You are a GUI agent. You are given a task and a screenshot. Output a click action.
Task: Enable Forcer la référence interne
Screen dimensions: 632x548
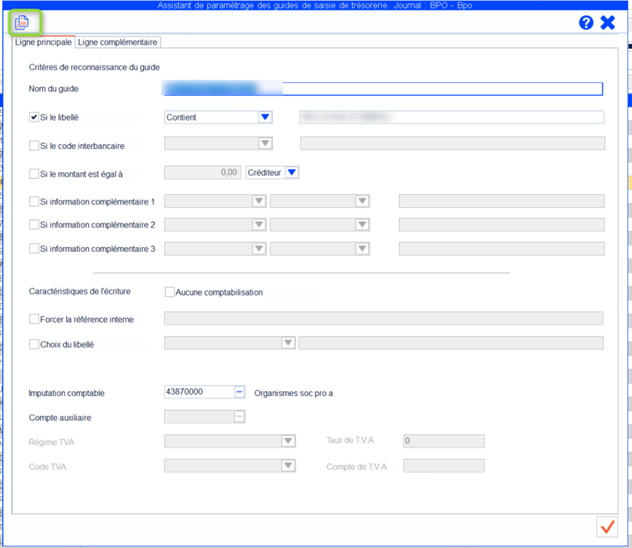point(35,319)
